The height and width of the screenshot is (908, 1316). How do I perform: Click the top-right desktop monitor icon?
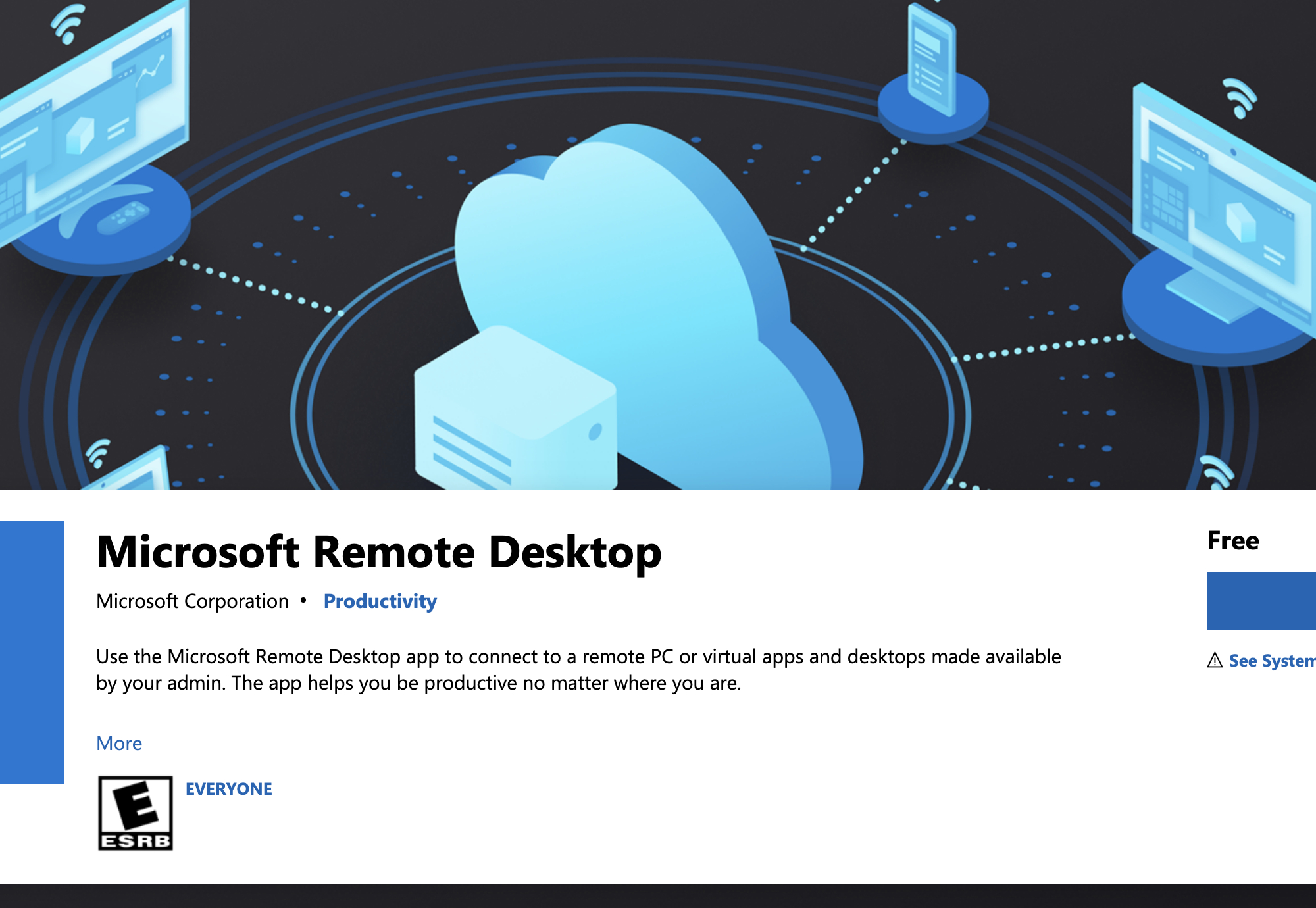(x=1210, y=200)
